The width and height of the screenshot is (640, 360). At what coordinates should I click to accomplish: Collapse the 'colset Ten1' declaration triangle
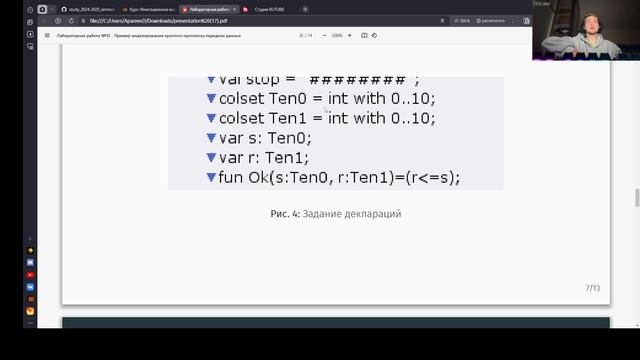click(x=211, y=118)
